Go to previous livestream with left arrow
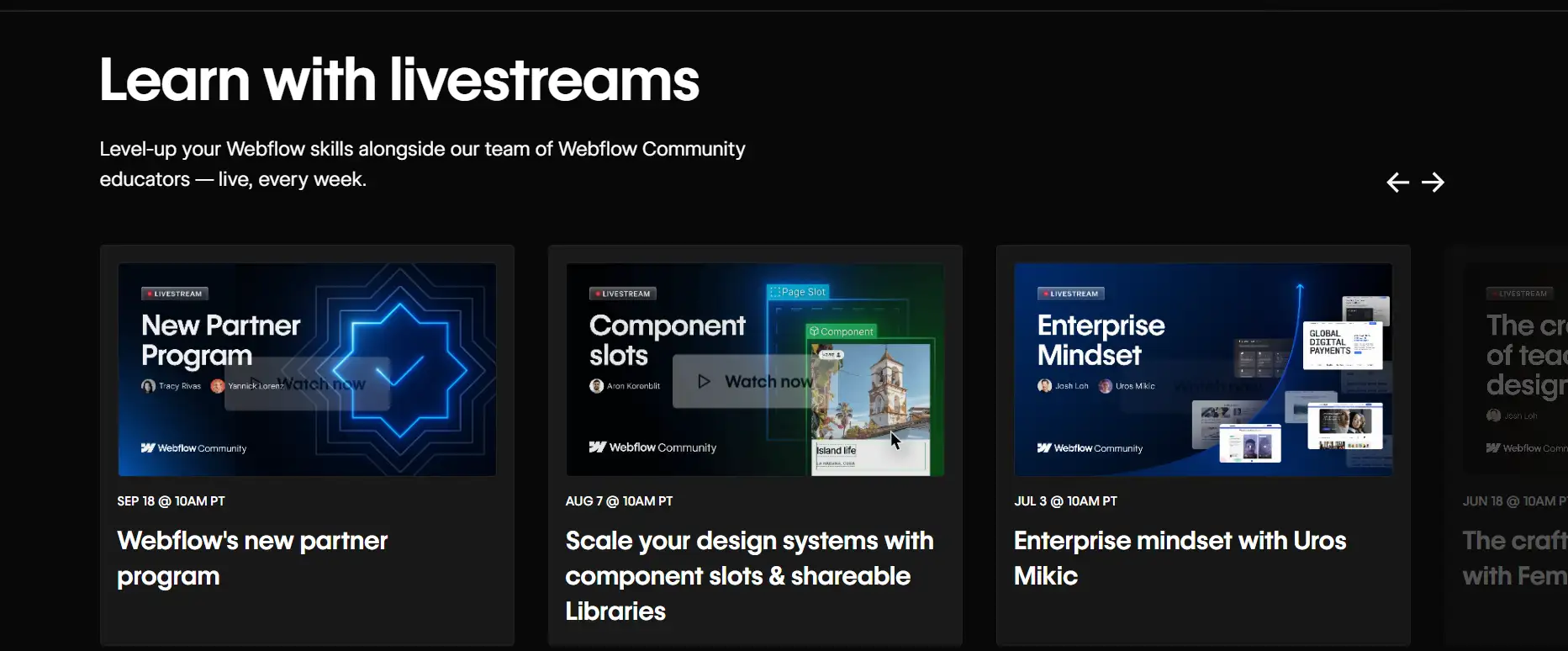 [x=1397, y=183]
